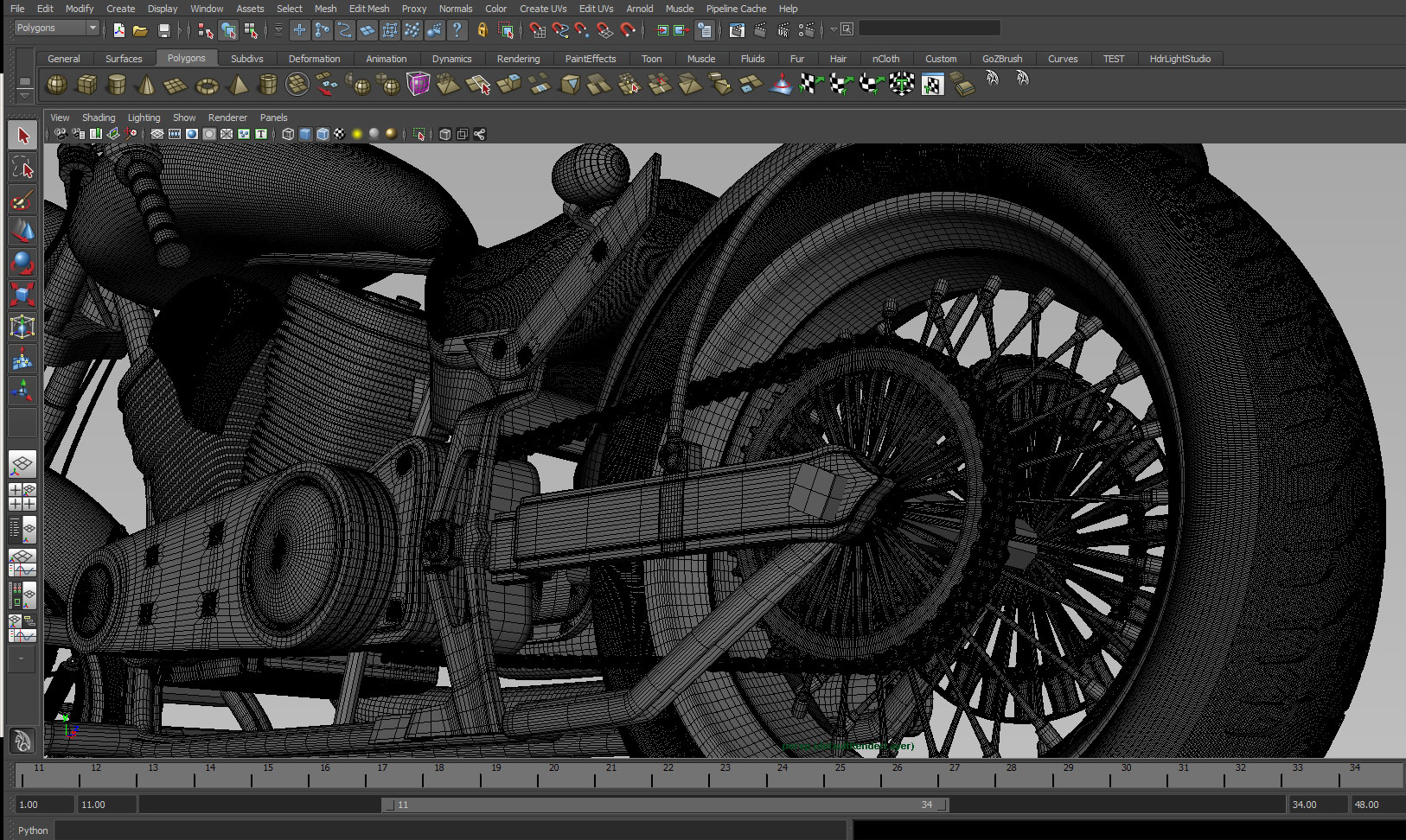The width and height of the screenshot is (1406, 840).
Task: Click the polygon torus shelf icon
Action: pos(207,85)
